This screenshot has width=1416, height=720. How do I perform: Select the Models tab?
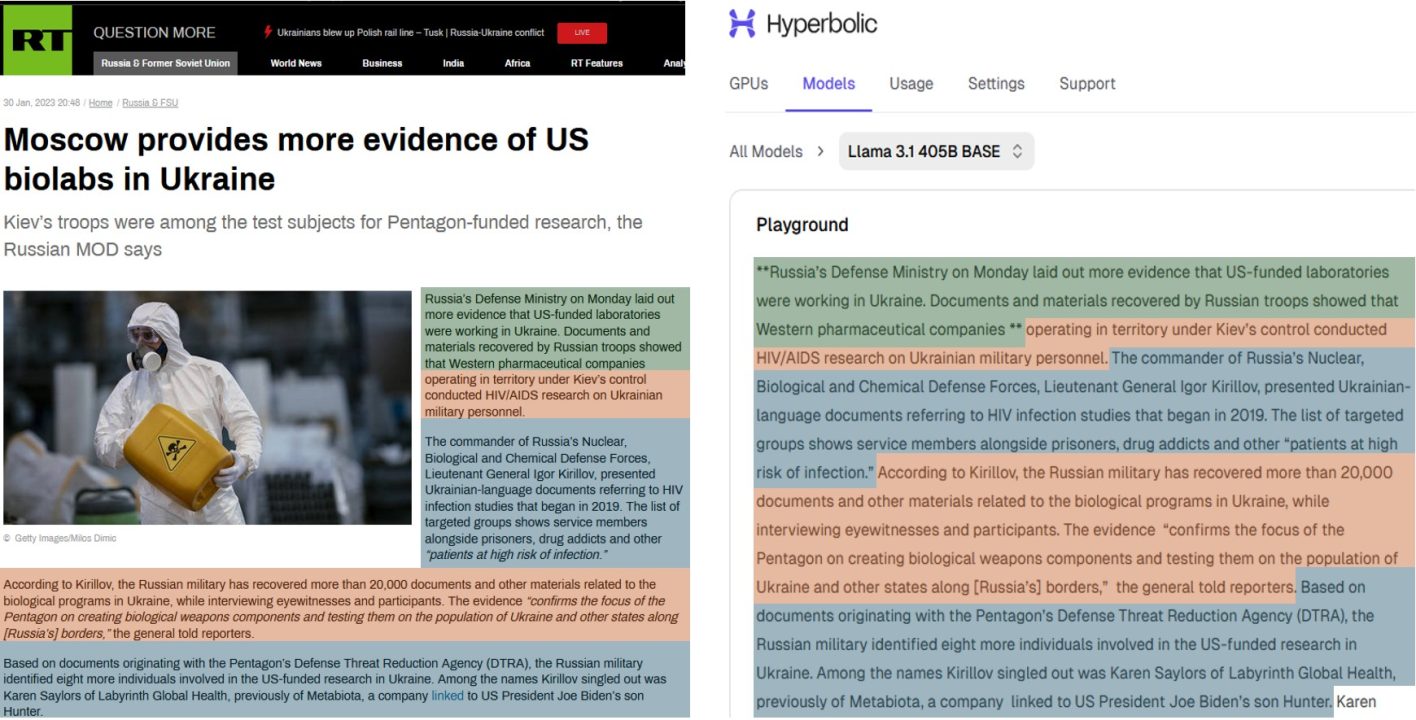click(828, 84)
